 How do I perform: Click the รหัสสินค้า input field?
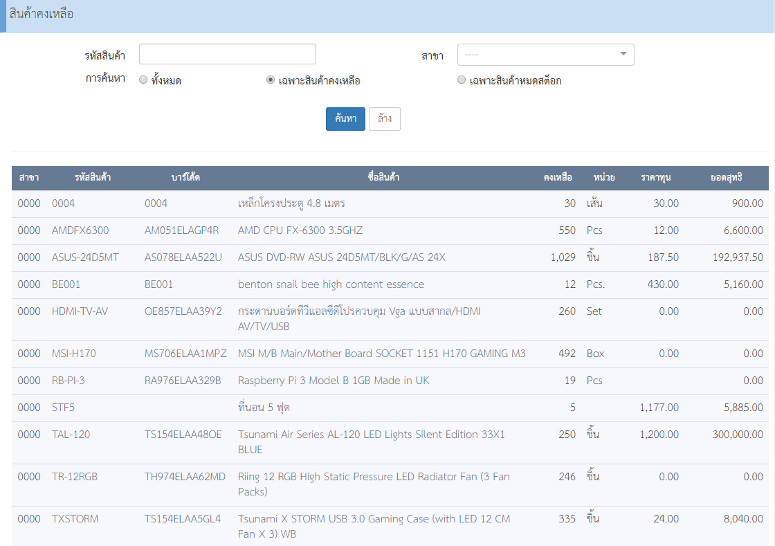click(227, 54)
